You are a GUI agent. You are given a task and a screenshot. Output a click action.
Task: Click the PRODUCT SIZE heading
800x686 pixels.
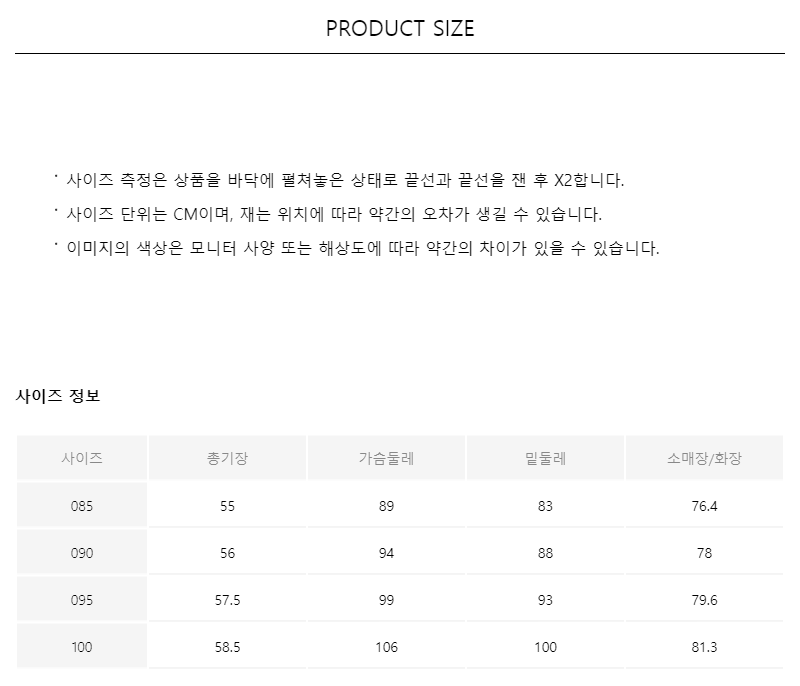click(400, 28)
